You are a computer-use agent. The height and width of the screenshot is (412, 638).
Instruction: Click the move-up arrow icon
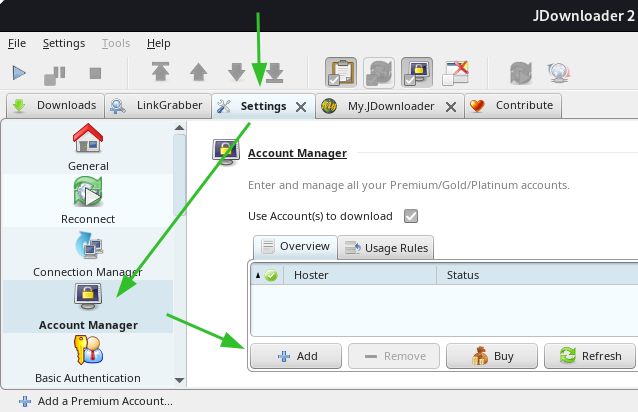tap(198, 72)
